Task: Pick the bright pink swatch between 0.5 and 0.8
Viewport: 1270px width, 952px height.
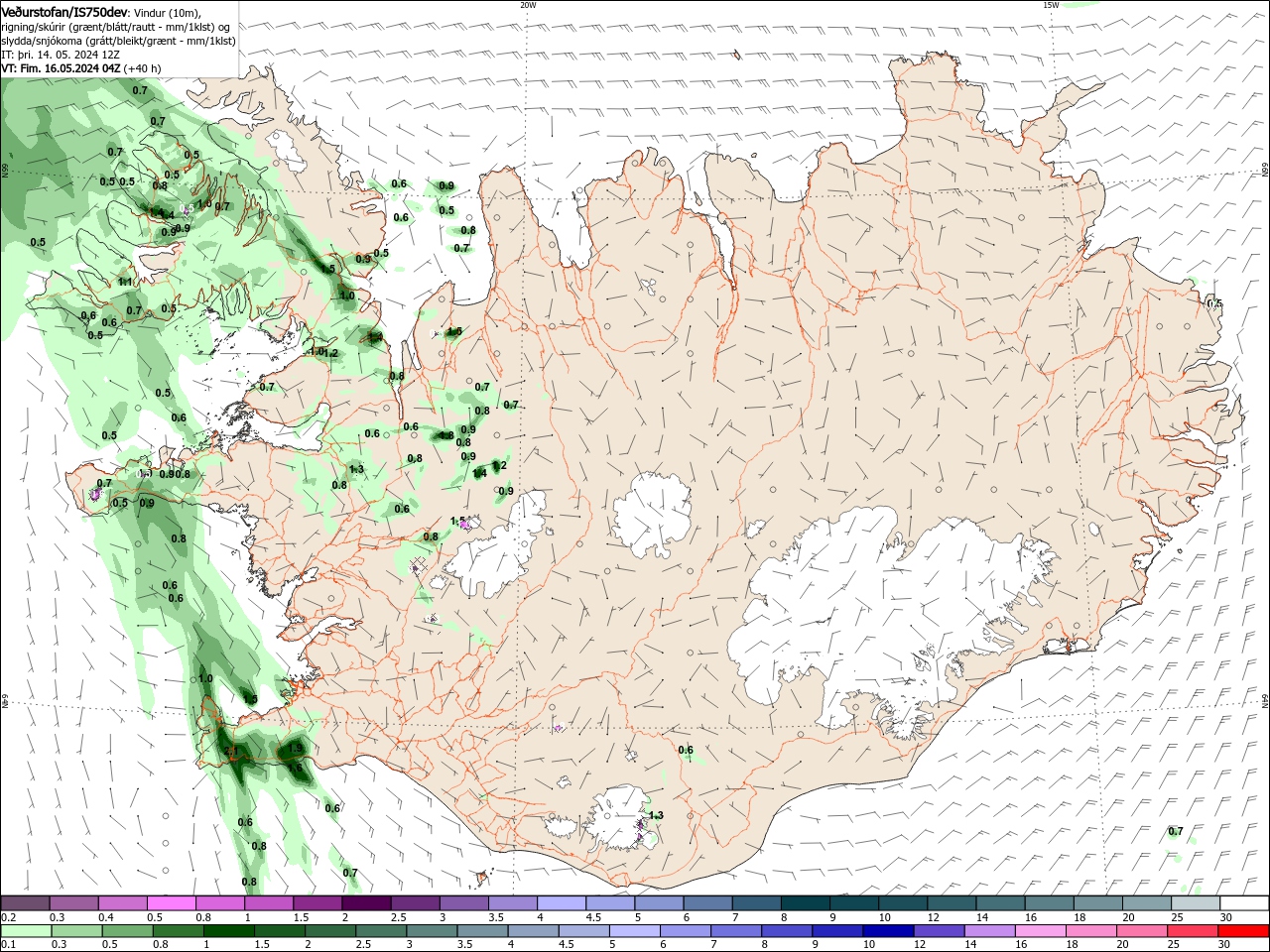Action: [171, 903]
